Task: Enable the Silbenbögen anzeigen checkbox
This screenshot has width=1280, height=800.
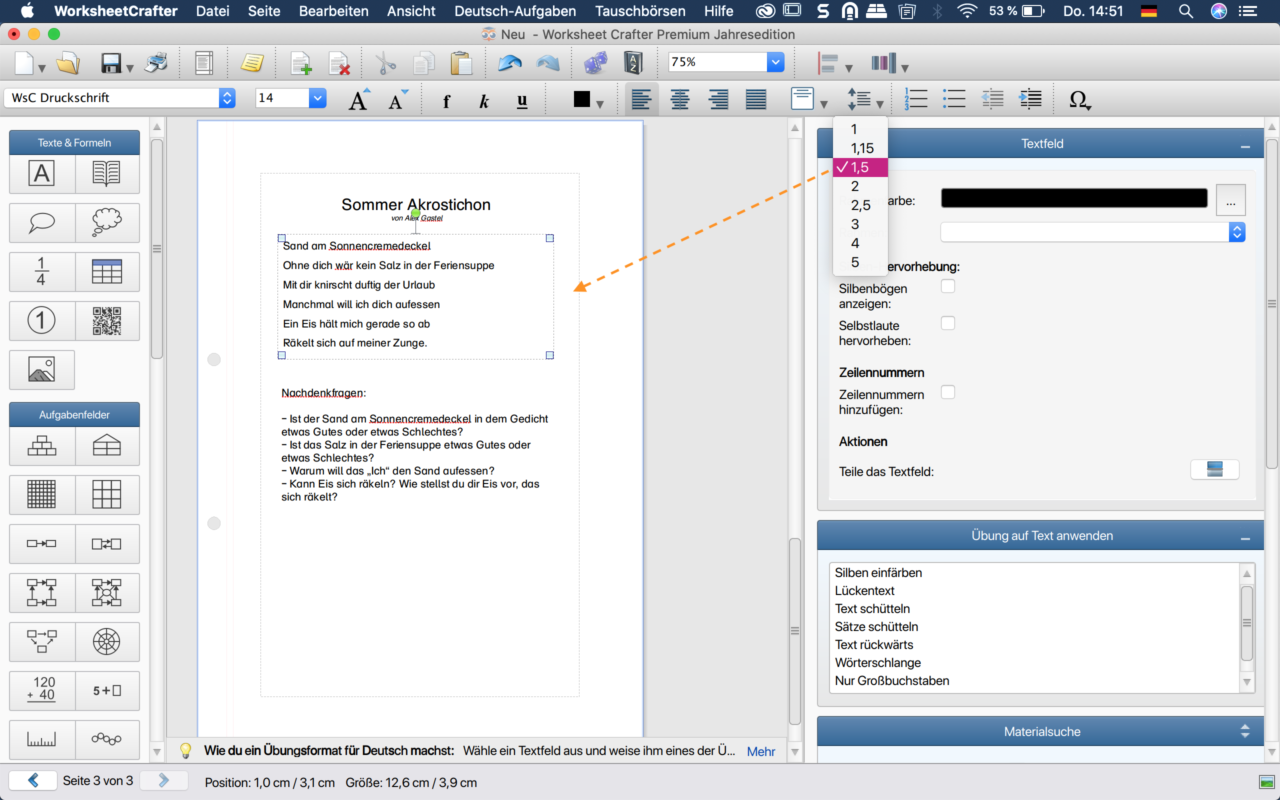Action: point(948,287)
